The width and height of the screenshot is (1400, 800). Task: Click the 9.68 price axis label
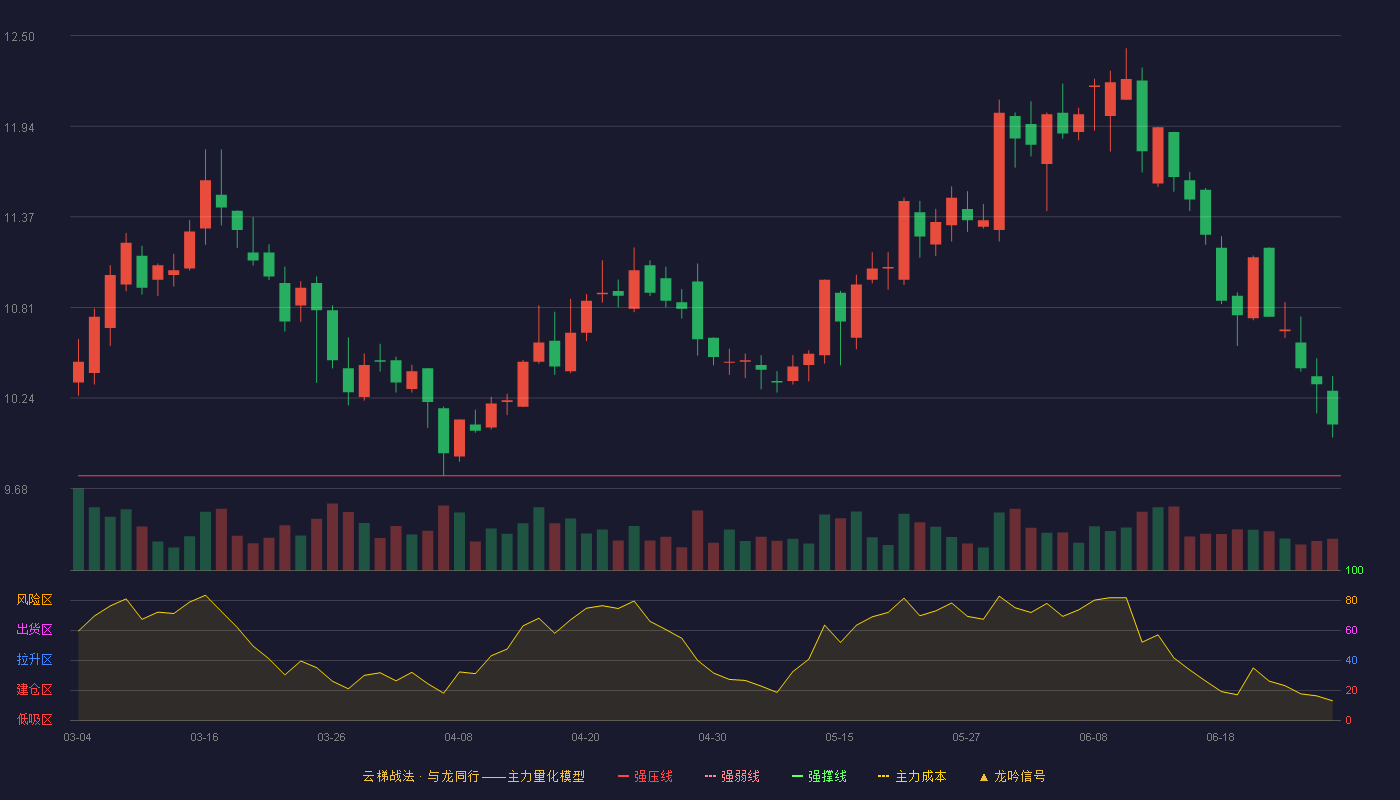(x=16, y=490)
